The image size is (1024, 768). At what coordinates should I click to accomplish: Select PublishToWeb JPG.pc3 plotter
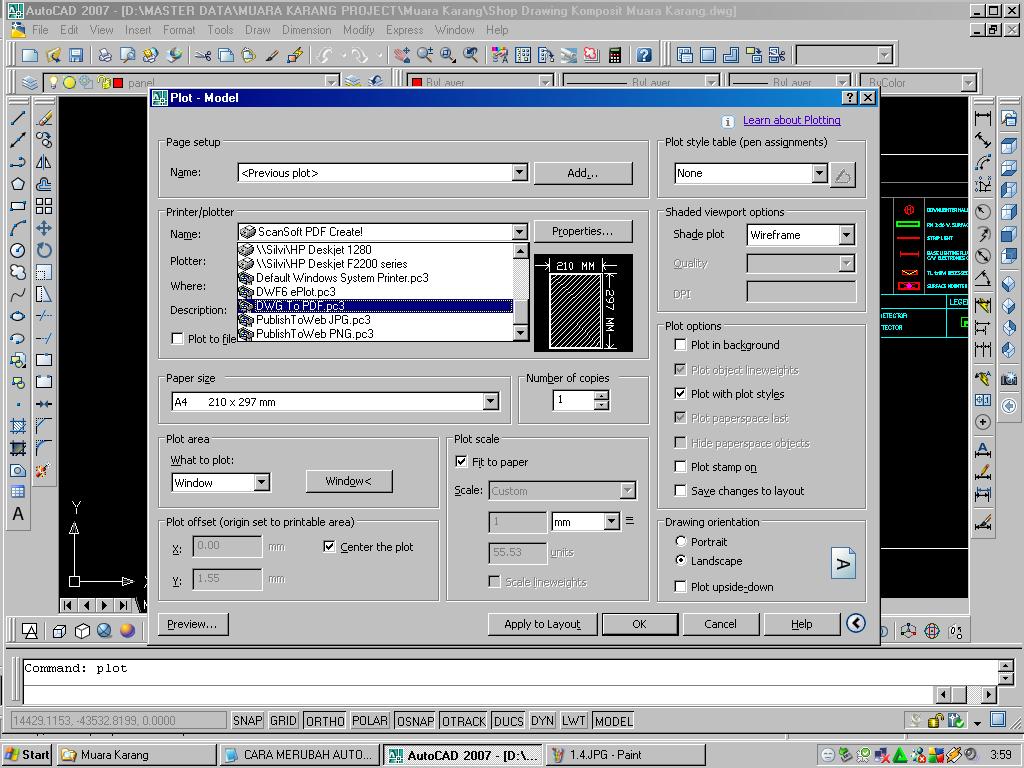pos(375,320)
